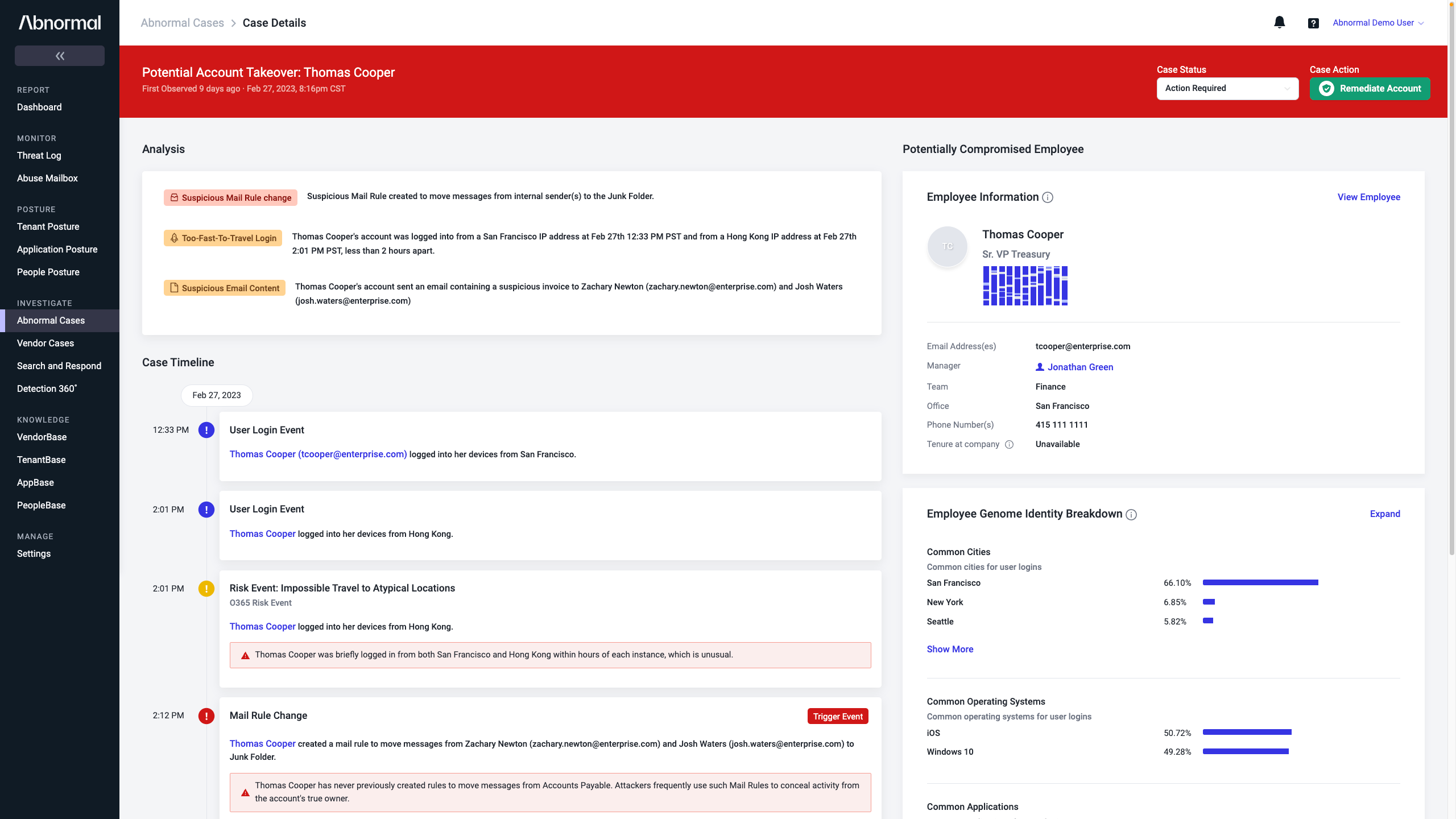Expand the Employee Genome Identity Breakdown
This screenshot has height=819, width=1456.
click(1384, 514)
